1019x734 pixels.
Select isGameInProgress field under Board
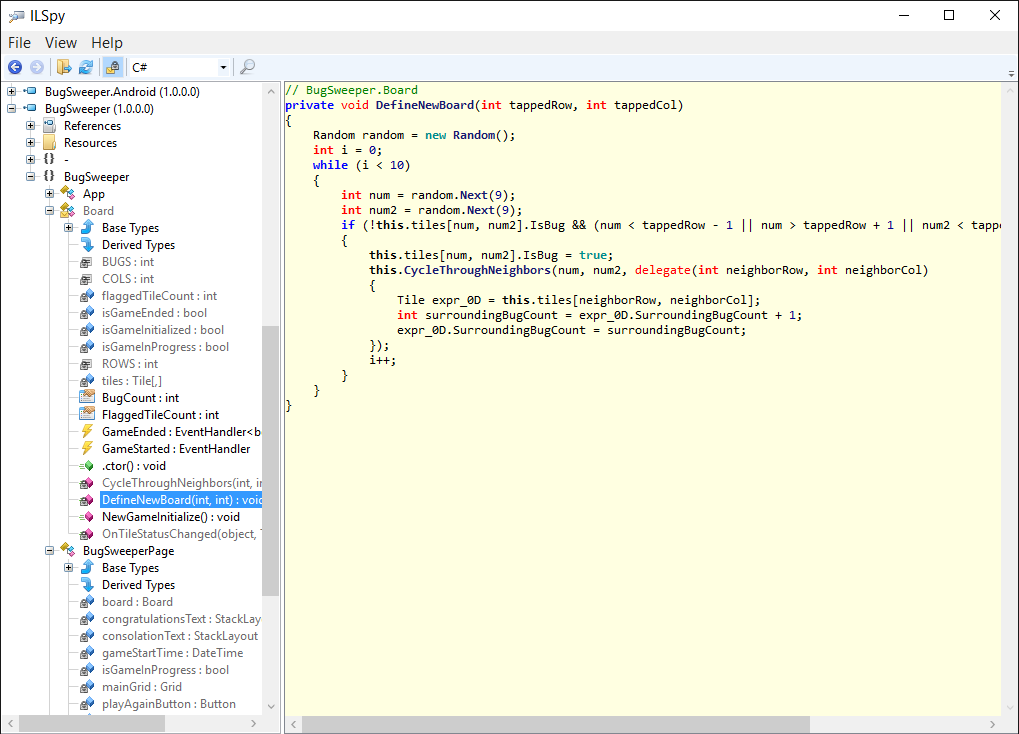pos(165,347)
